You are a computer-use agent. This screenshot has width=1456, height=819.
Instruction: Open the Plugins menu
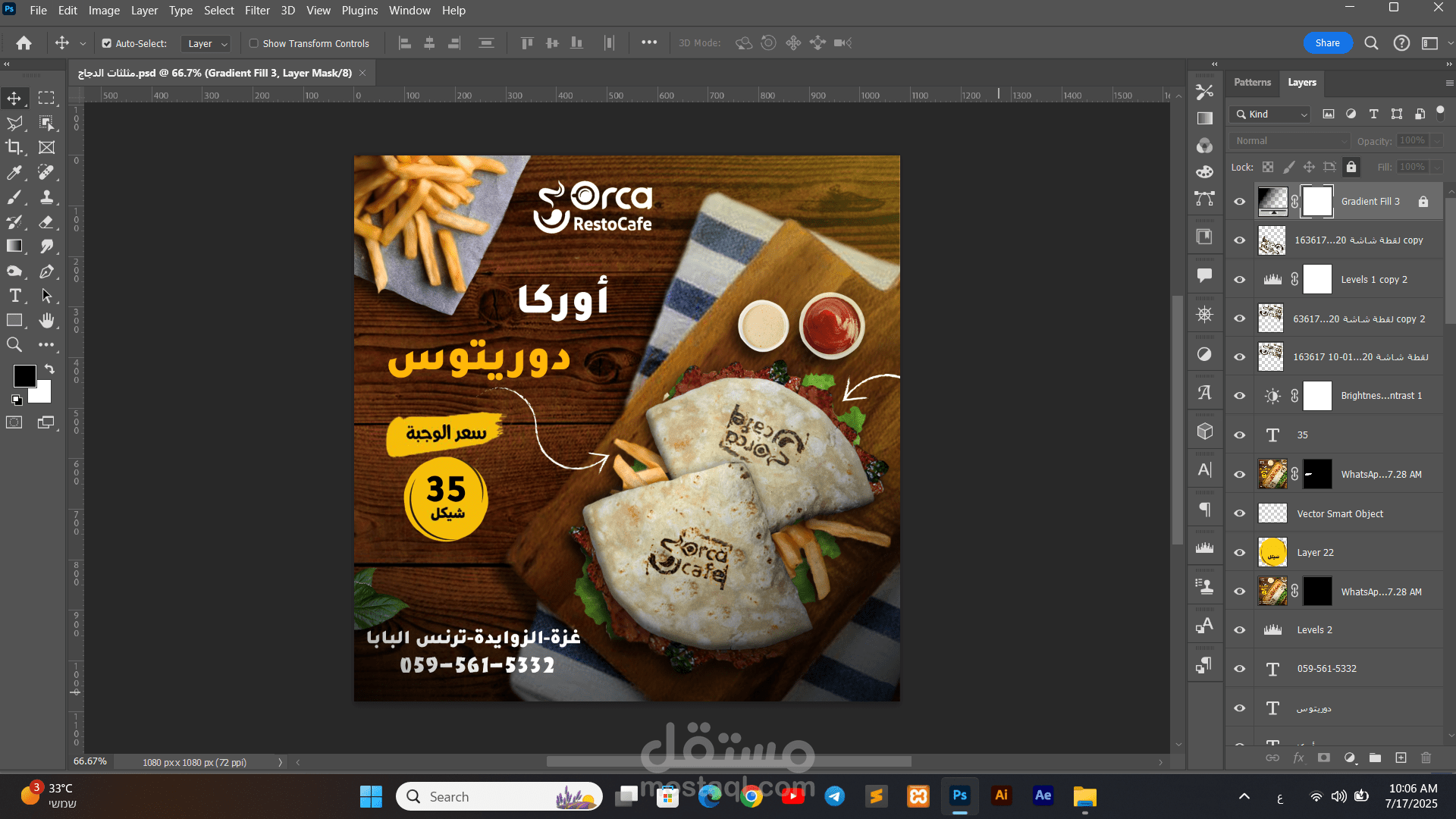click(359, 11)
